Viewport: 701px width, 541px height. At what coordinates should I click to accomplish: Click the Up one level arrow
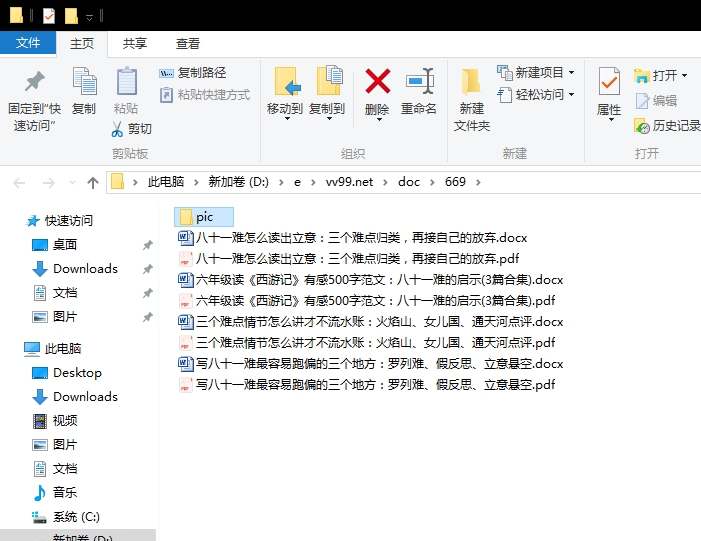tap(93, 182)
